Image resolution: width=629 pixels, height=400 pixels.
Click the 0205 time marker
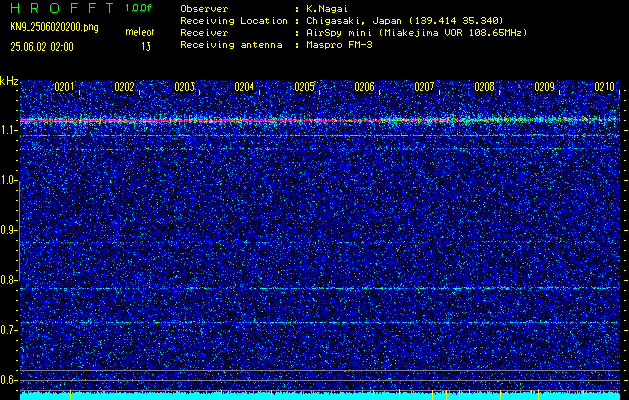point(304,87)
